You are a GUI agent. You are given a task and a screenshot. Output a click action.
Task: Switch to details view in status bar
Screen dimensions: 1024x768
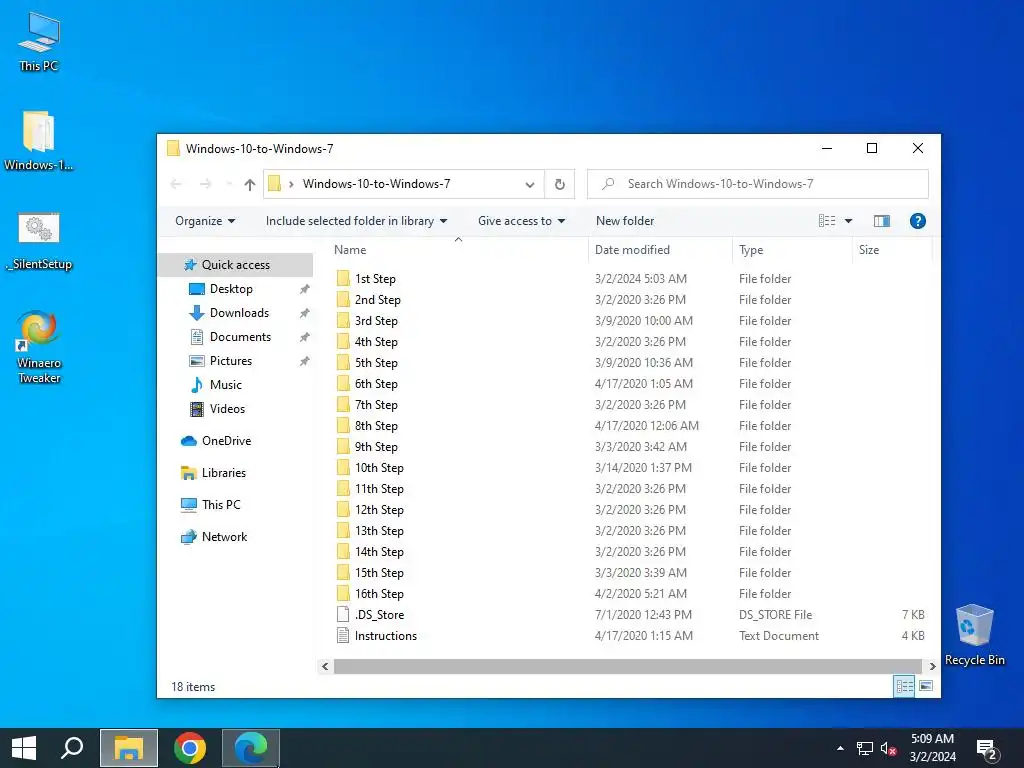click(x=904, y=686)
